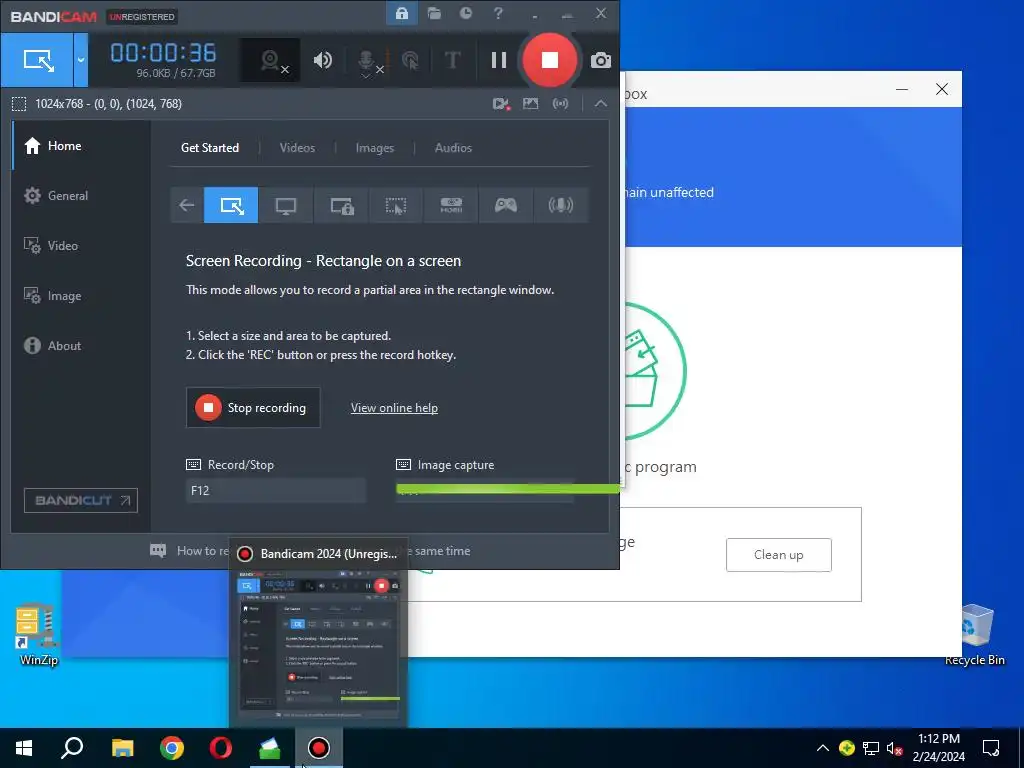Click the Record/Stop keyboard icon
Viewport: 1024px width, 768px height.
[193, 464]
